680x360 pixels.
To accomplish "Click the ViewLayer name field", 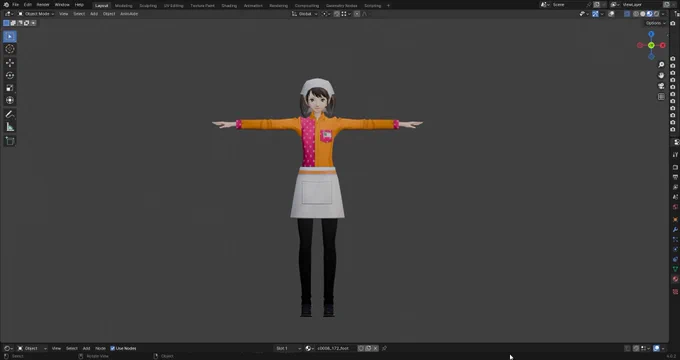I will pos(641,5).
